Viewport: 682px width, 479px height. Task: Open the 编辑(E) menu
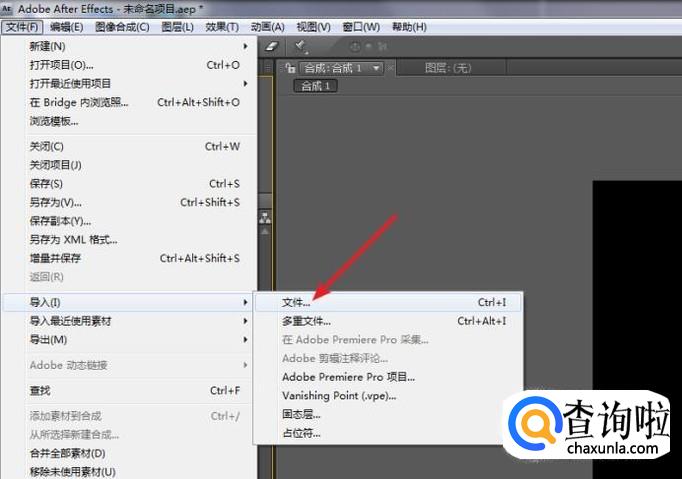[x=67, y=27]
